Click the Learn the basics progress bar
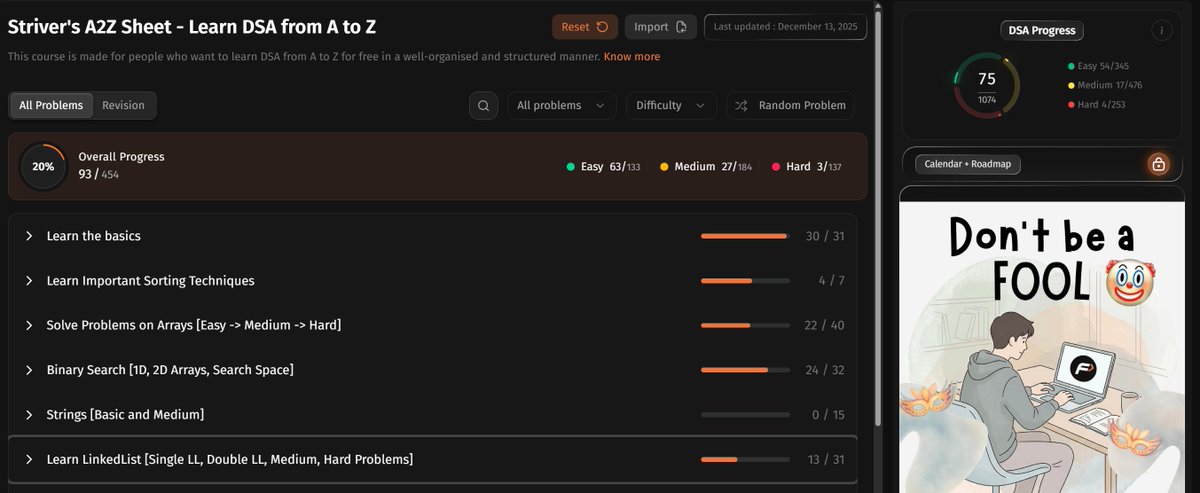1200x493 pixels. [x=745, y=236]
